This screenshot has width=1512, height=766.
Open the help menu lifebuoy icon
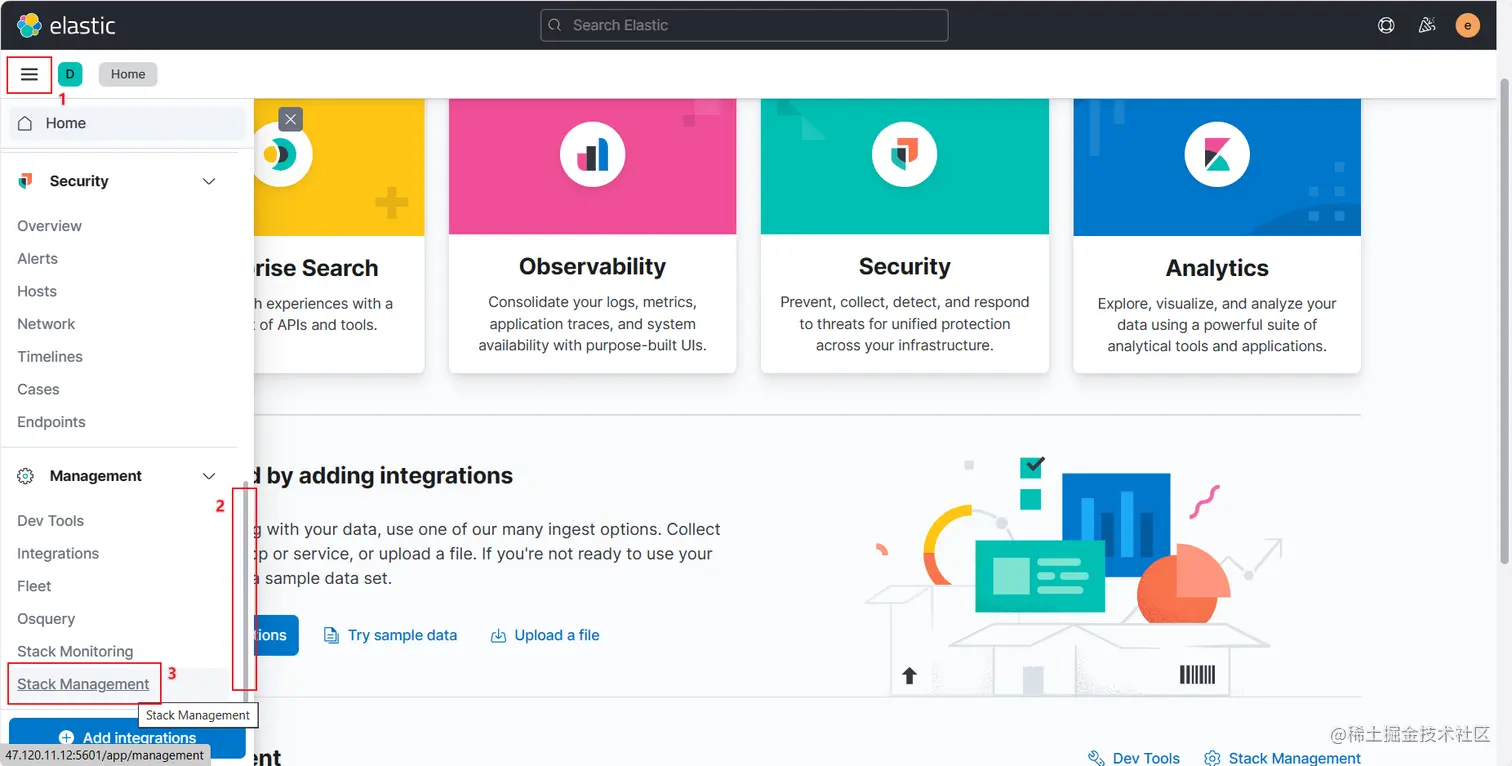1386,25
